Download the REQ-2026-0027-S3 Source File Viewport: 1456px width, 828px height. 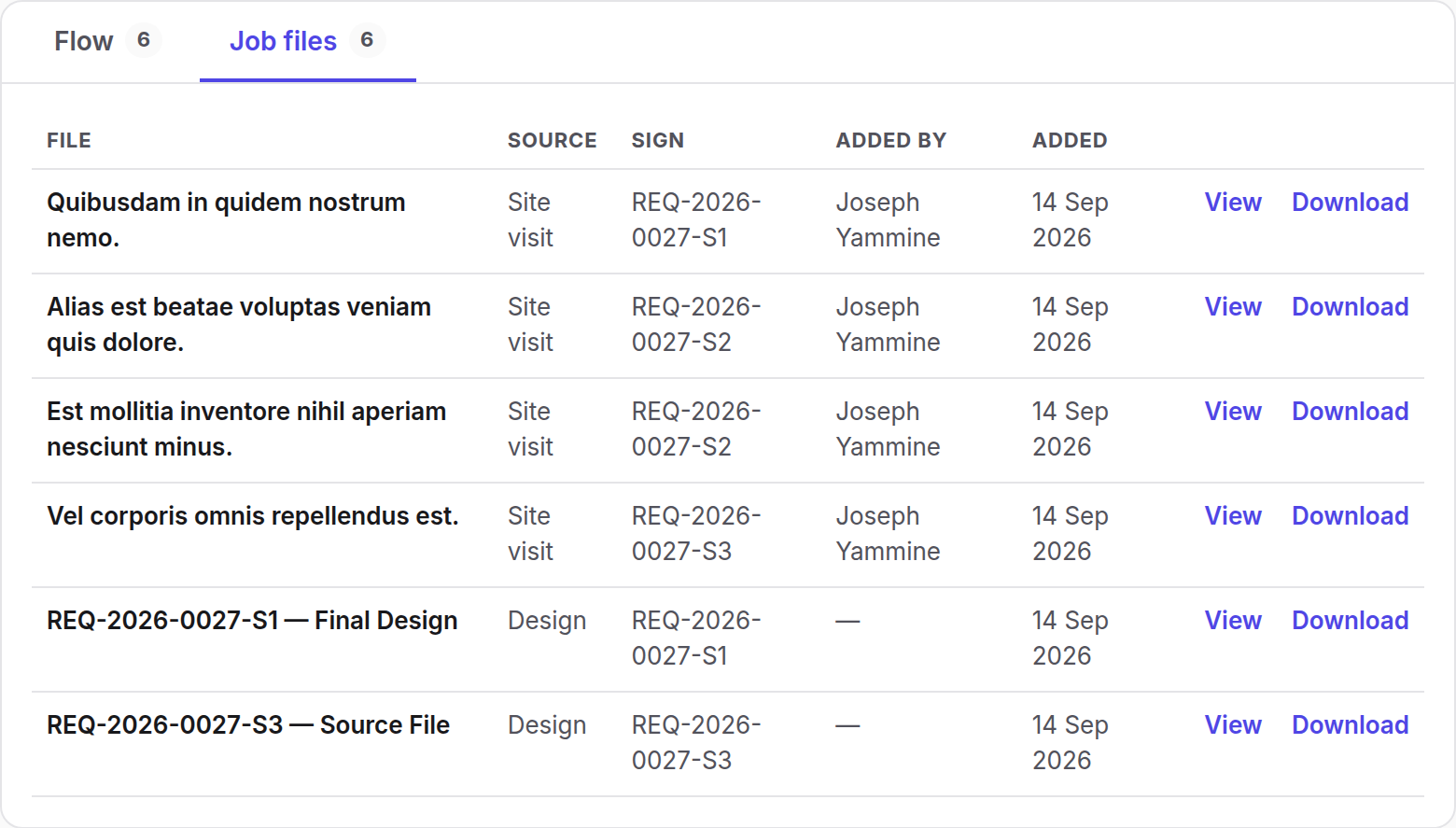[1350, 725]
